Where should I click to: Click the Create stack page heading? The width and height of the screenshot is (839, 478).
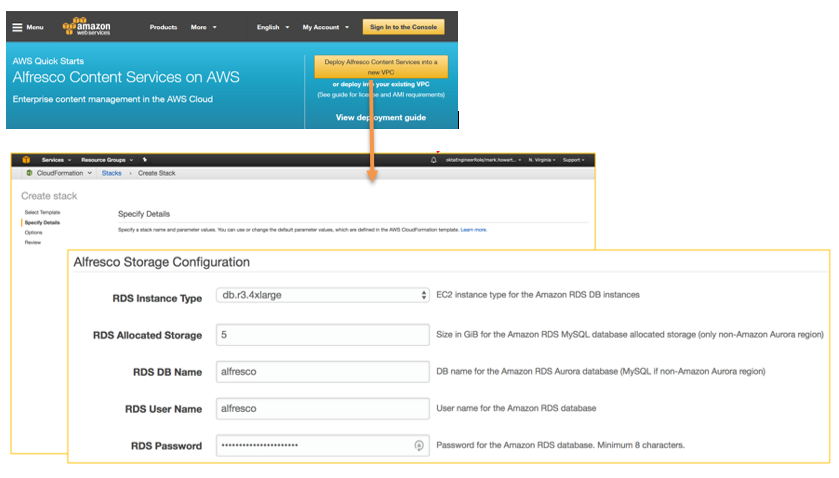(x=49, y=196)
